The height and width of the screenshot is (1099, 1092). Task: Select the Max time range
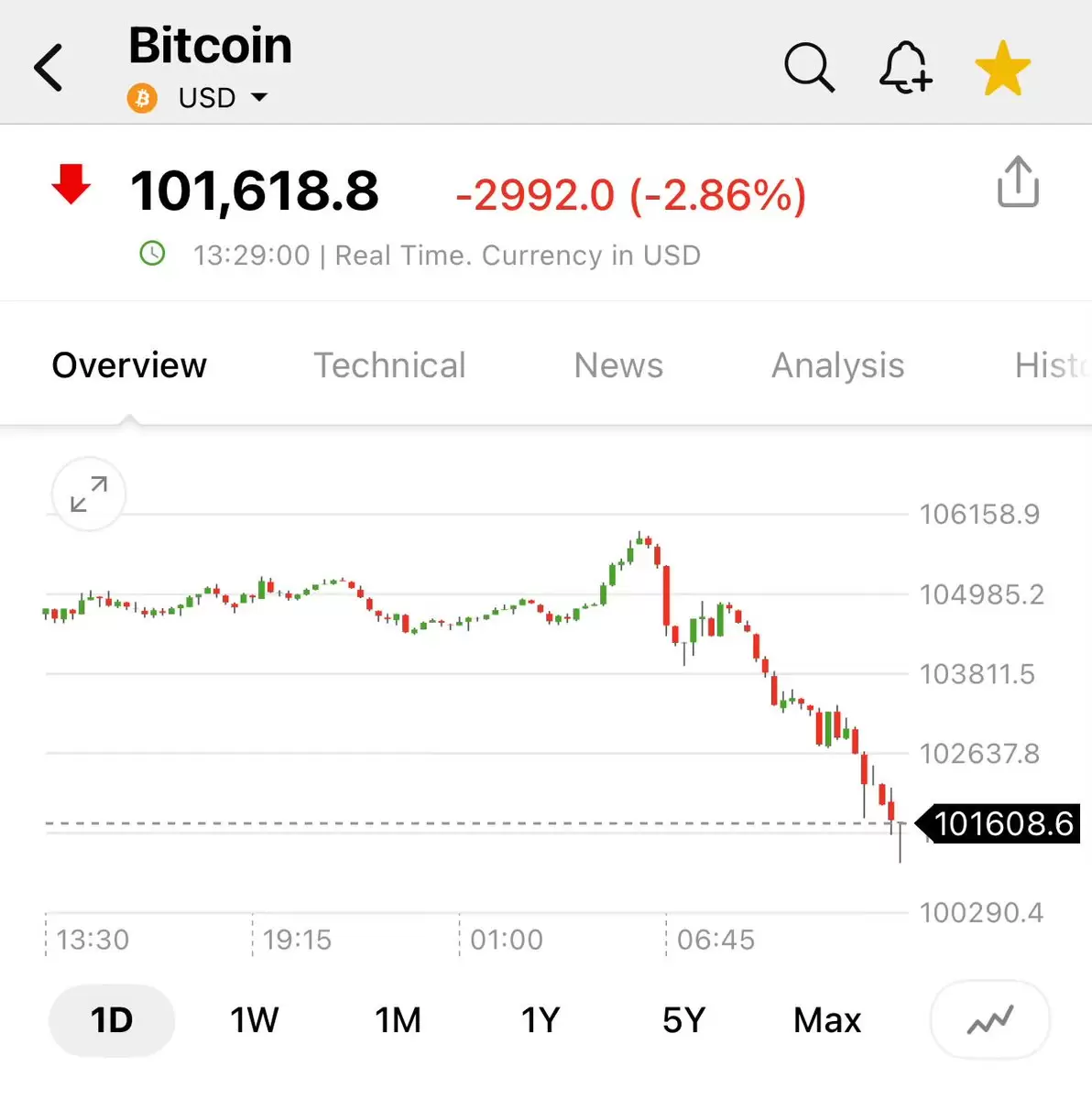click(827, 1020)
